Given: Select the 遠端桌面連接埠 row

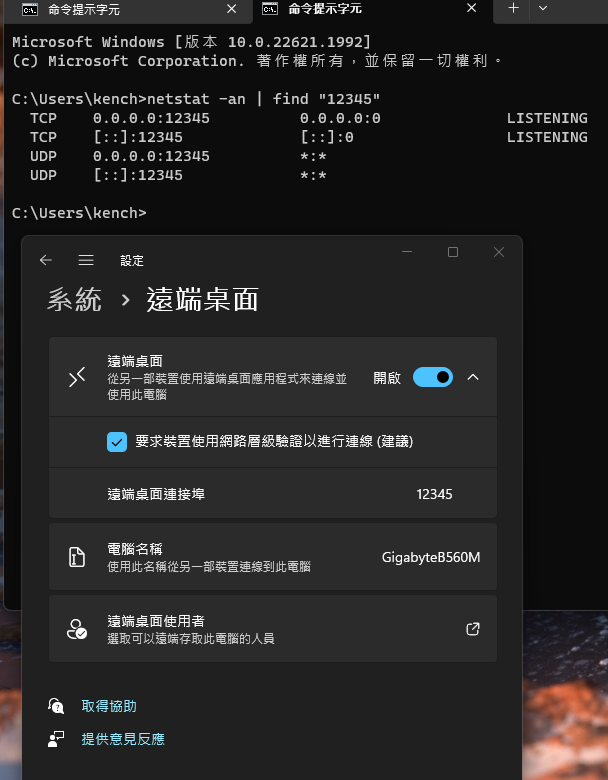Looking at the screenshot, I should (x=273, y=493).
